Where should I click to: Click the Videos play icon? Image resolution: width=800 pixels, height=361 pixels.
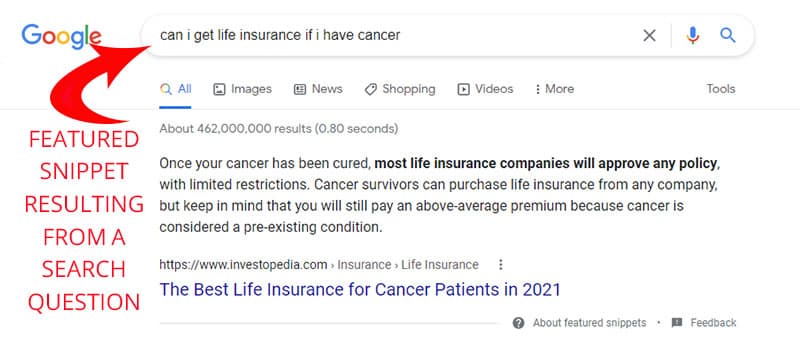pyautogui.click(x=463, y=89)
